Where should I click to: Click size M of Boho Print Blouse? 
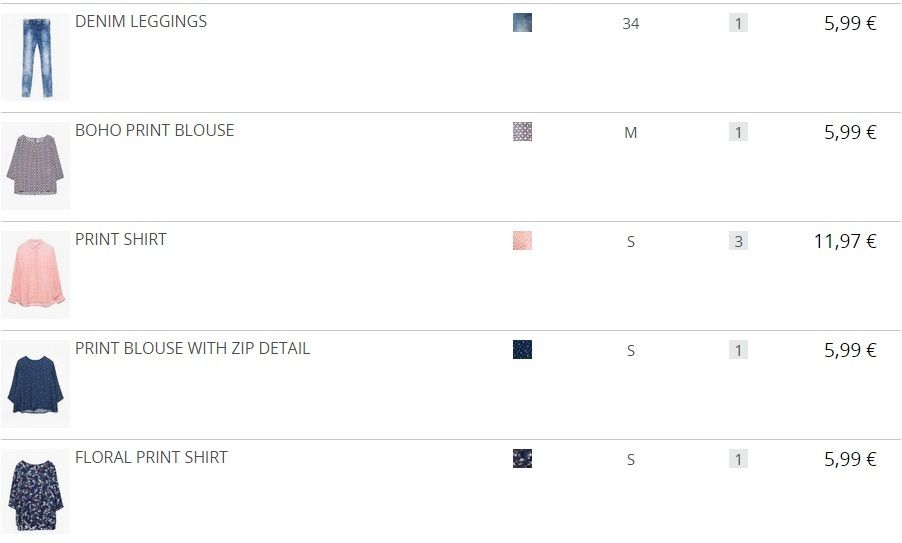pos(630,133)
